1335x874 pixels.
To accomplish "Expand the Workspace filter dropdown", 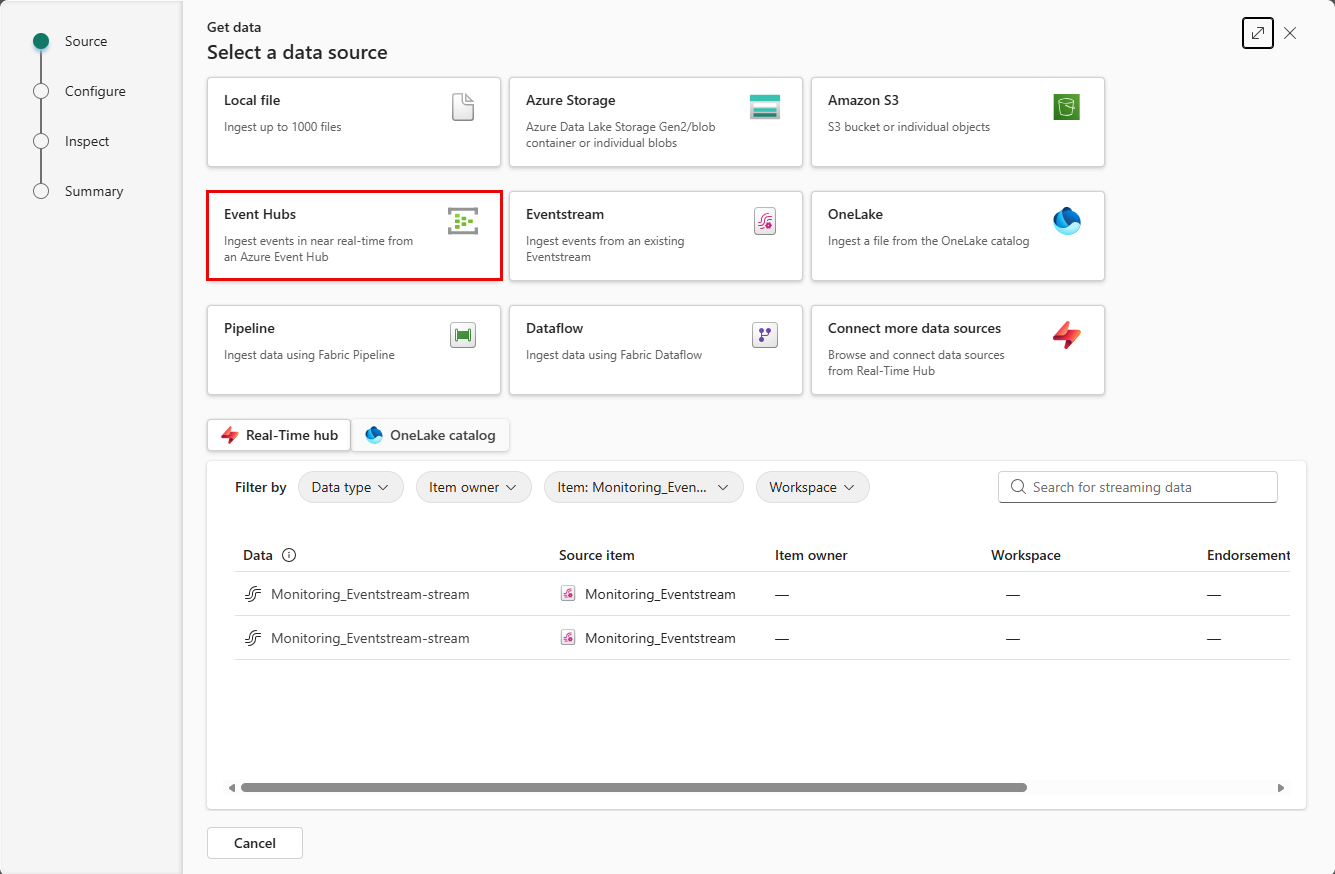I will (x=812, y=487).
